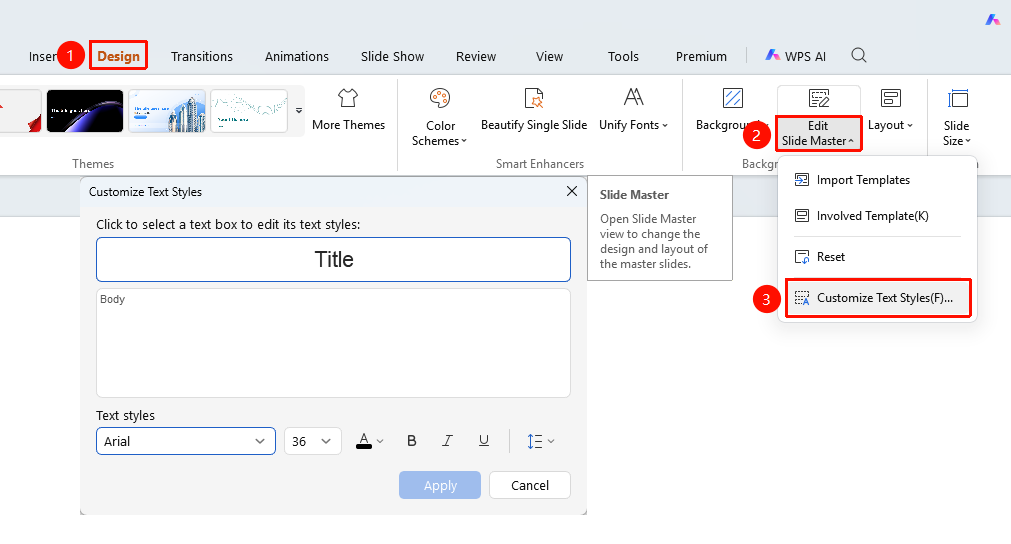Toggle bold text style

point(411,441)
